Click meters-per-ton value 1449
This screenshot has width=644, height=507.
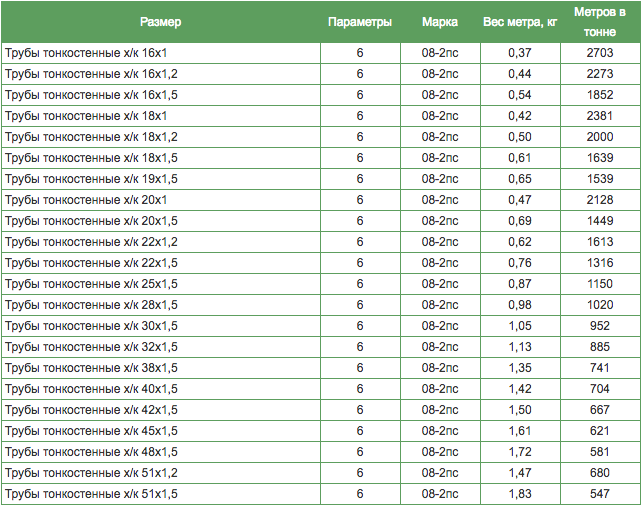coord(600,221)
